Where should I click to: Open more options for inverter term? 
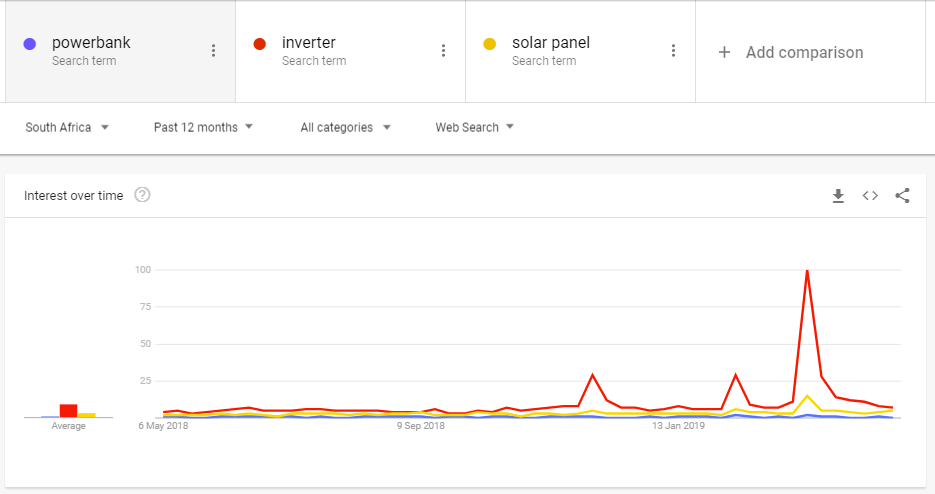coord(443,51)
